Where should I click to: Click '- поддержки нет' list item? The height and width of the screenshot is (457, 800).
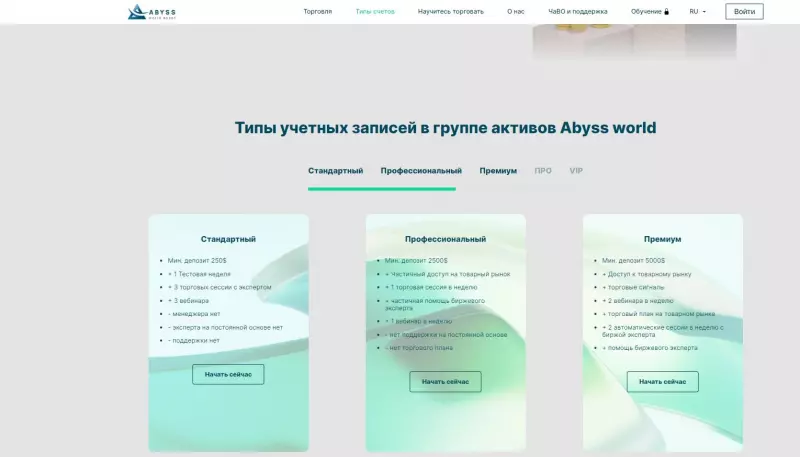pos(193,341)
